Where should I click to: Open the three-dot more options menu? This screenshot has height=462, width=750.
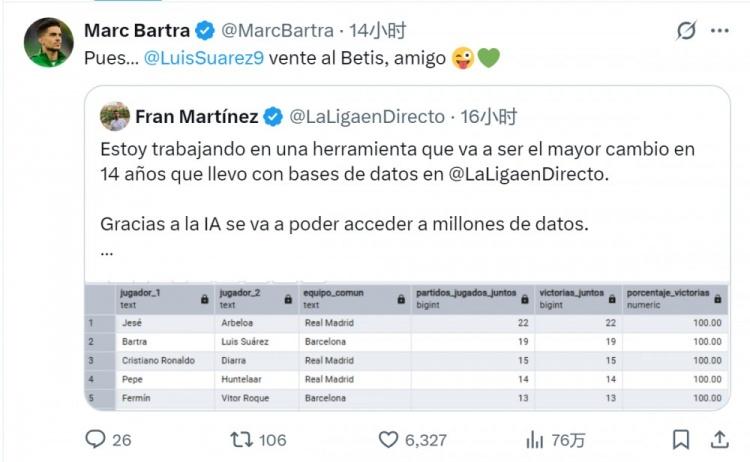pos(720,31)
